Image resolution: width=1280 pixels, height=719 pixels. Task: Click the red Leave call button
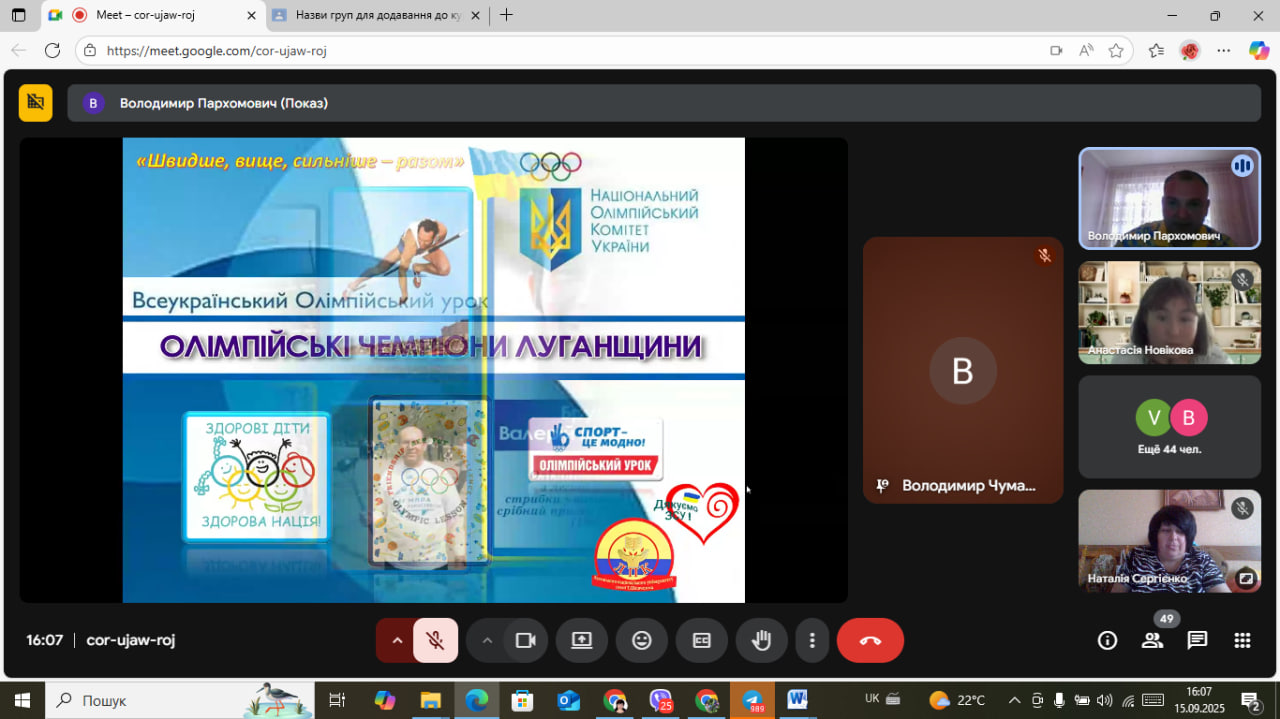click(870, 641)
